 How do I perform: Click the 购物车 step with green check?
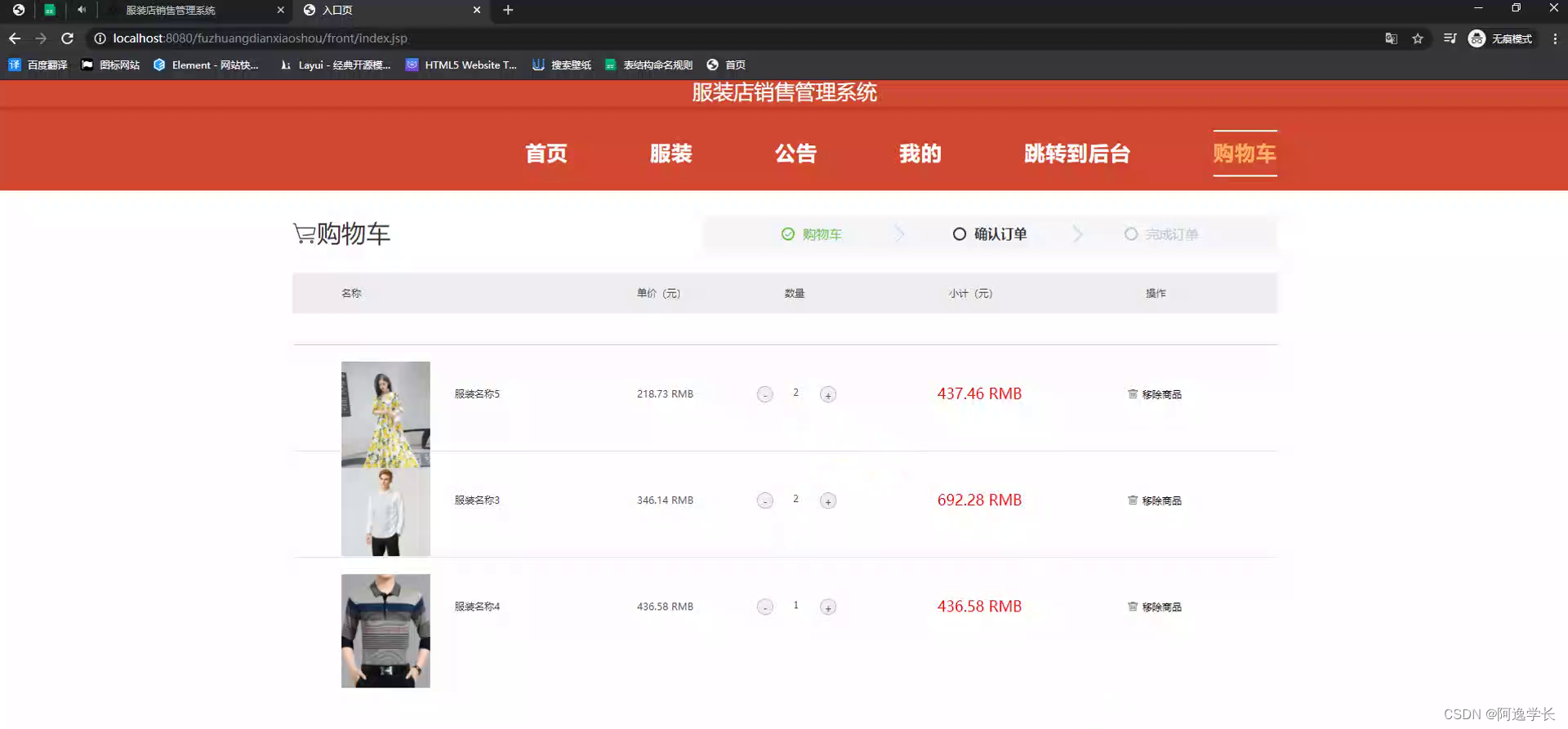click(812, 234)
